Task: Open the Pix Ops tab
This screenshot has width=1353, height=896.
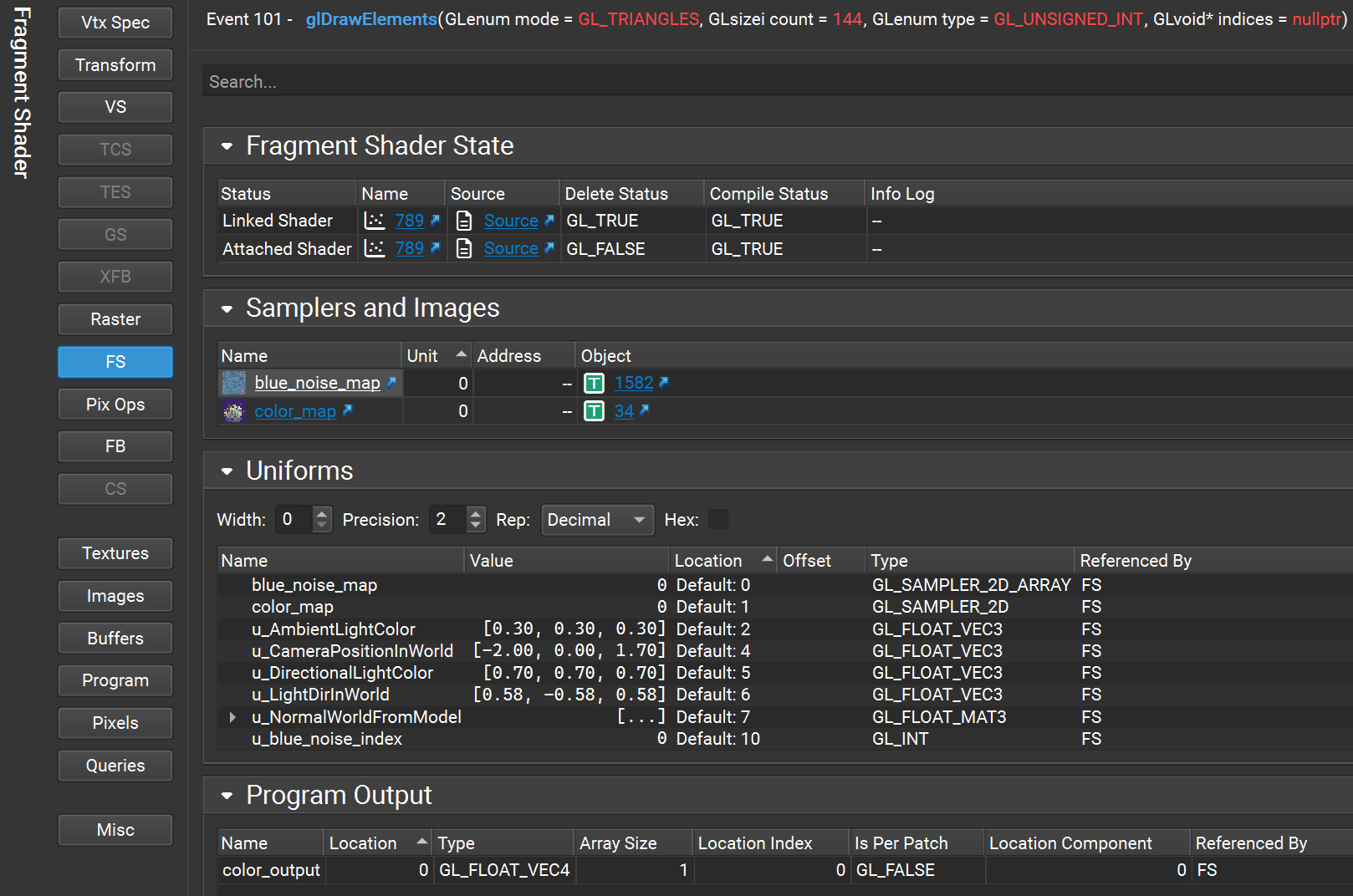Action: pos(115,405)
